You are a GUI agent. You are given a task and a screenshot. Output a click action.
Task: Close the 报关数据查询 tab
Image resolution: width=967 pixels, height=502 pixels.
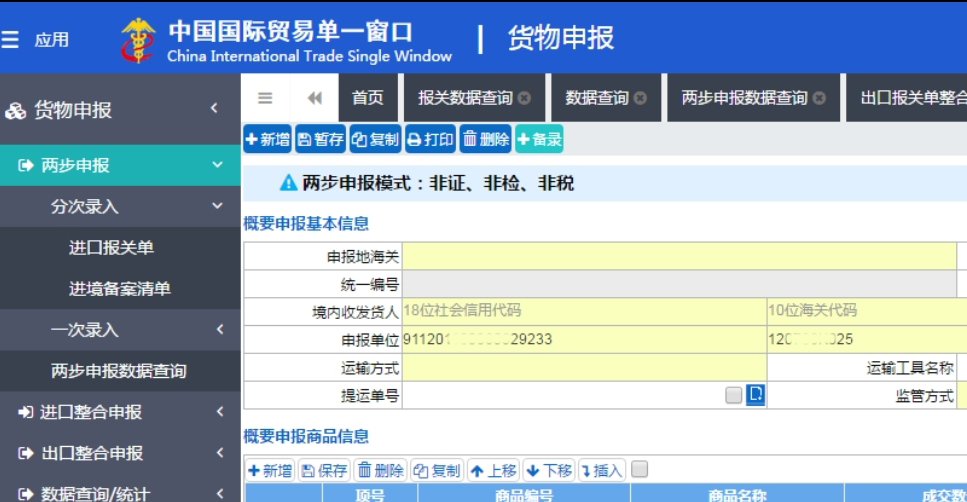tap(525, 98)
